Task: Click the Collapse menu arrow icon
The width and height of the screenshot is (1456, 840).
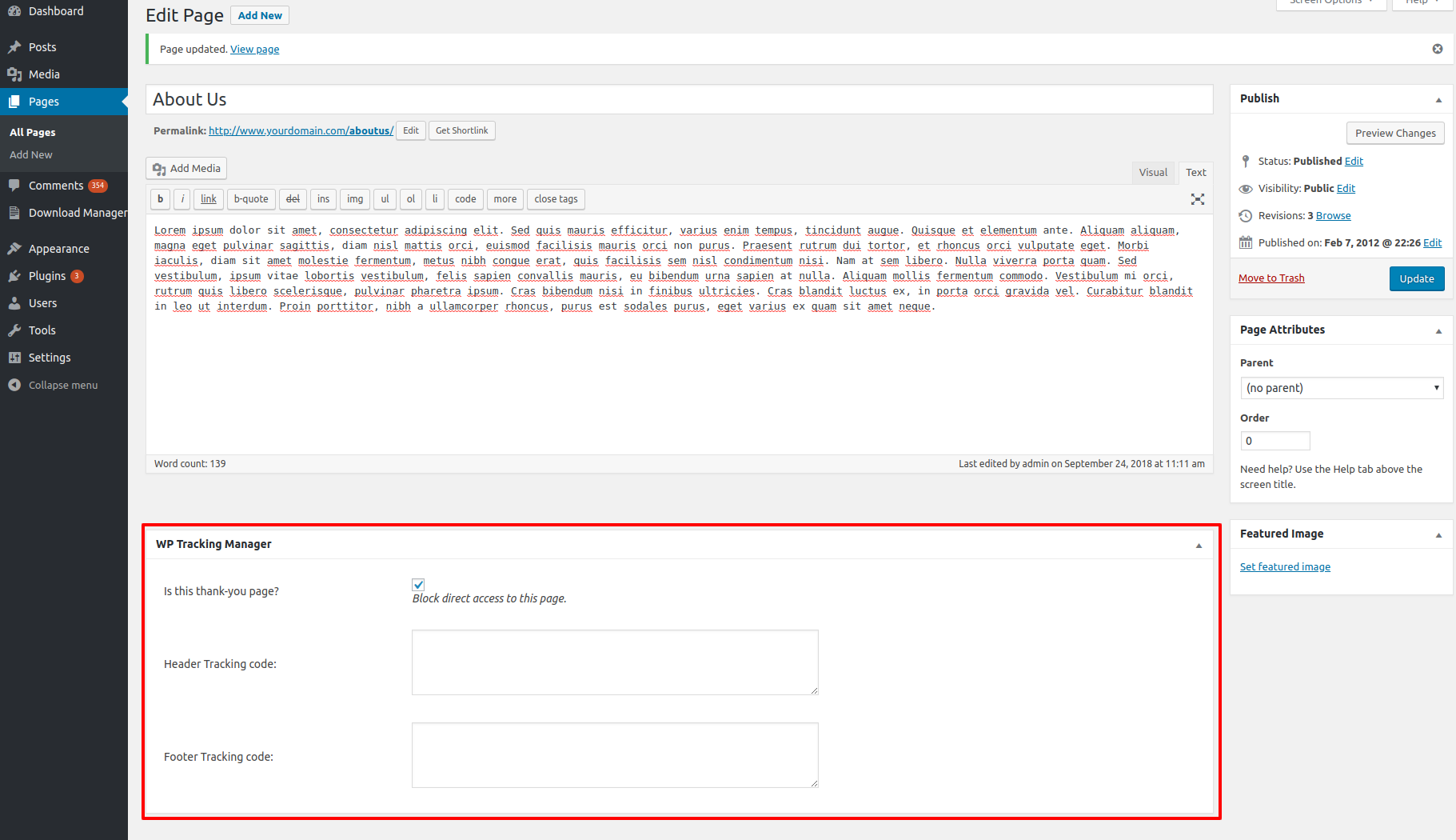Action: 14,385
